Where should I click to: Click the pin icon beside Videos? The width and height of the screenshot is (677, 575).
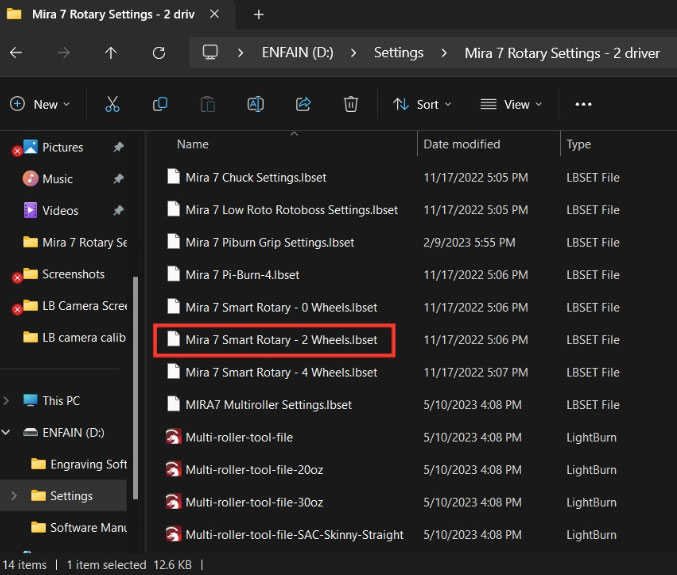click(x=118, y=210)
